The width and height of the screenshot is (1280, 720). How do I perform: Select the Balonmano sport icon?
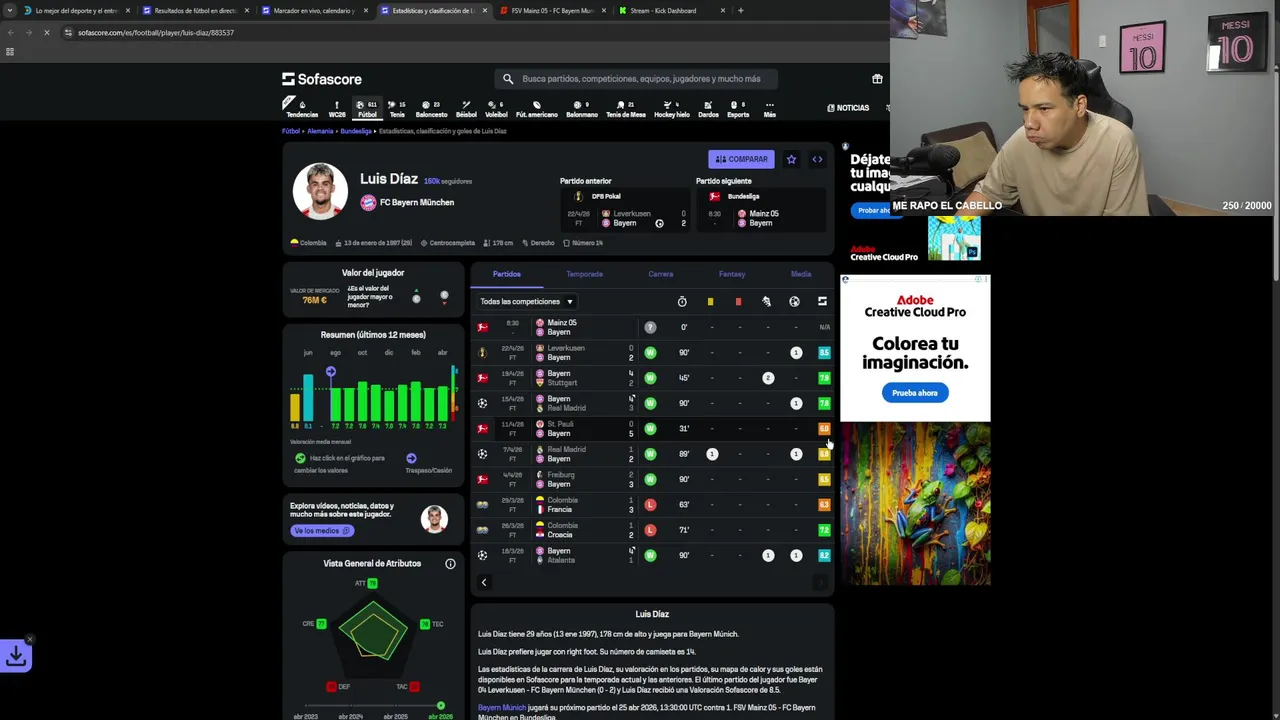pos(582,108)
